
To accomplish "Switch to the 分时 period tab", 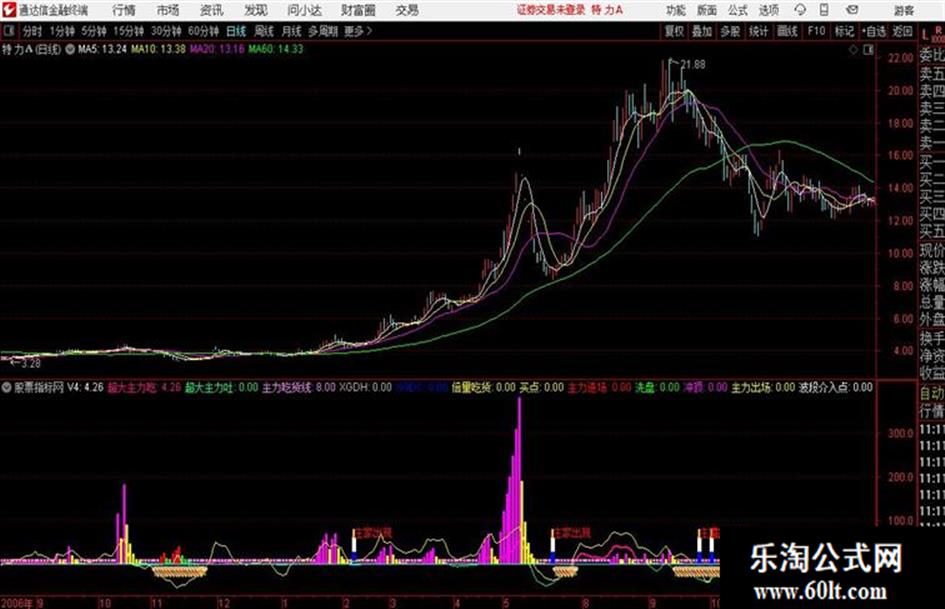I will tap(32, 31).
